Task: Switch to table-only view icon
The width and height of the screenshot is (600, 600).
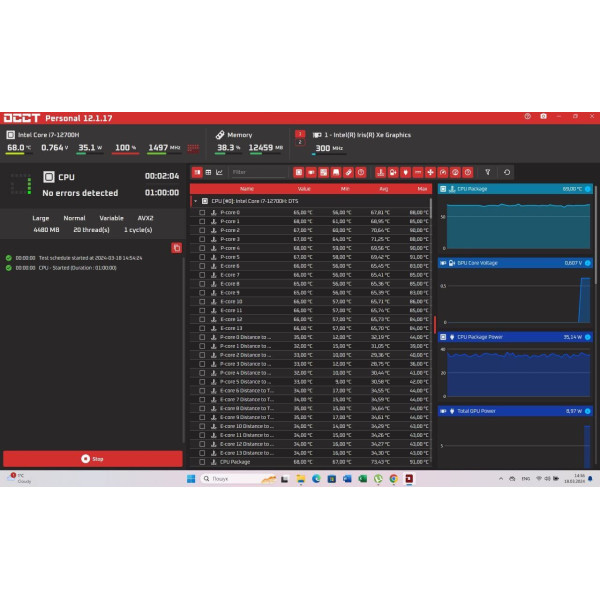Action: pos(208,173)
